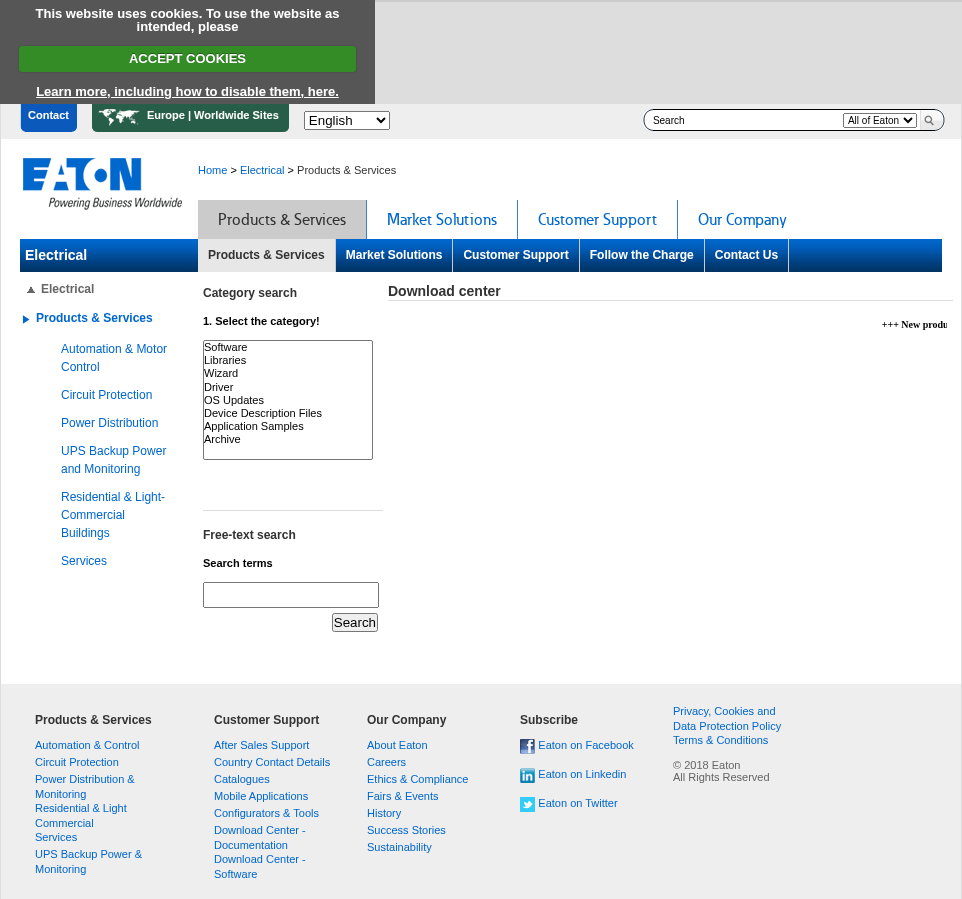
Task: Click the Search terms text box
Action: point(291,595)
